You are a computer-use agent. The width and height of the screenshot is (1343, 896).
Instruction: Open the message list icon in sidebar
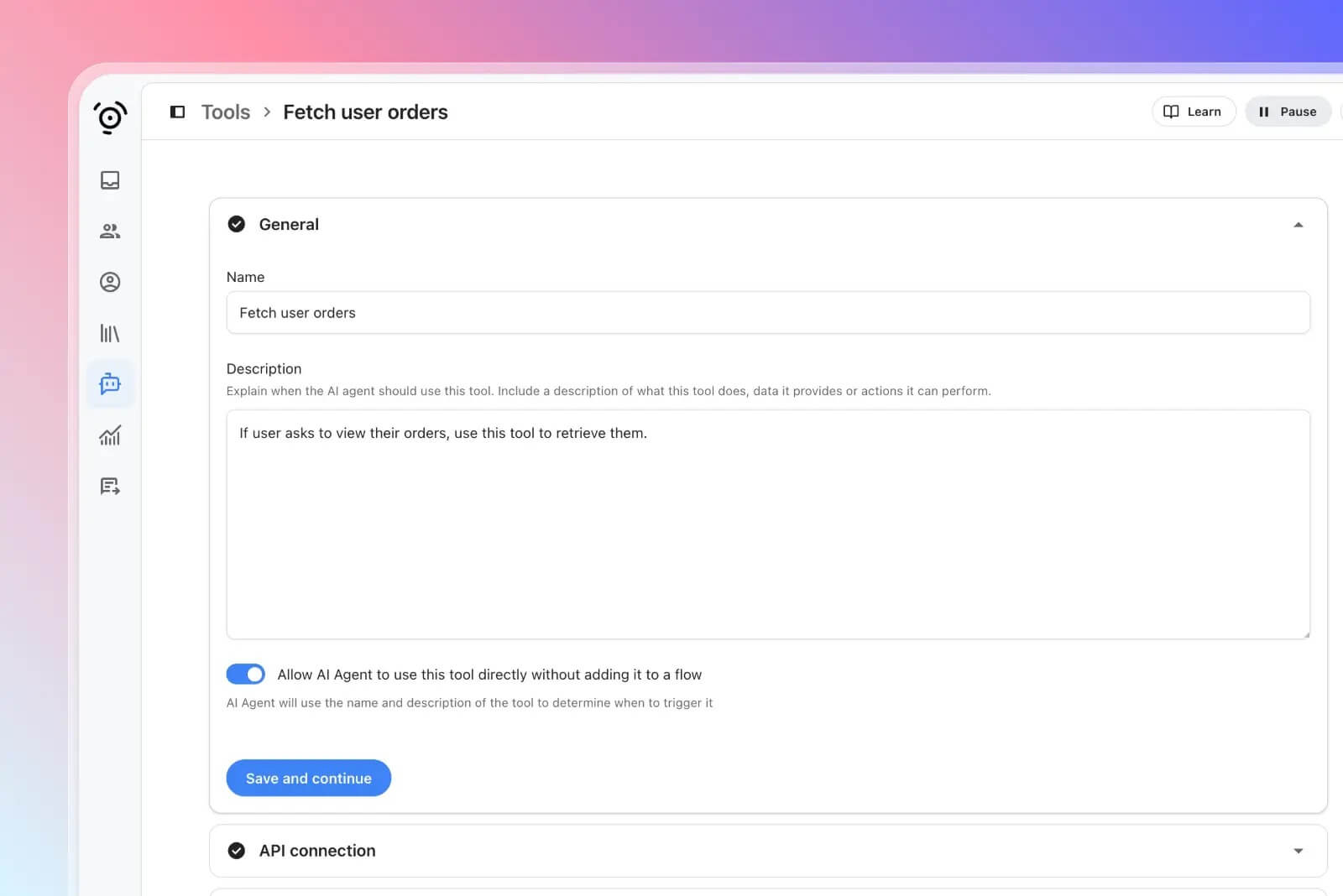(x=110, y=487)
